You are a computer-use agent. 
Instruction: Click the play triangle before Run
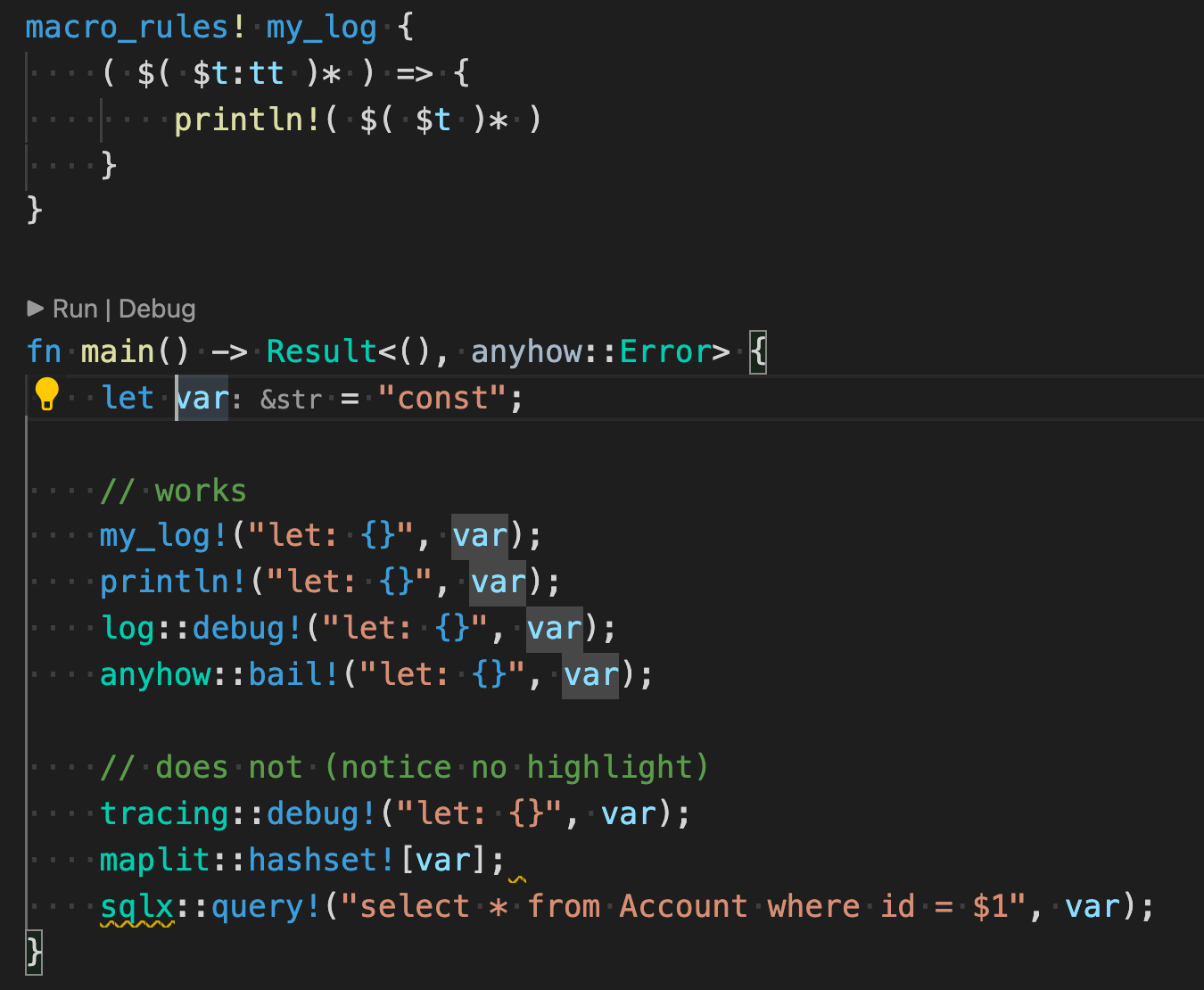[36, 308]
